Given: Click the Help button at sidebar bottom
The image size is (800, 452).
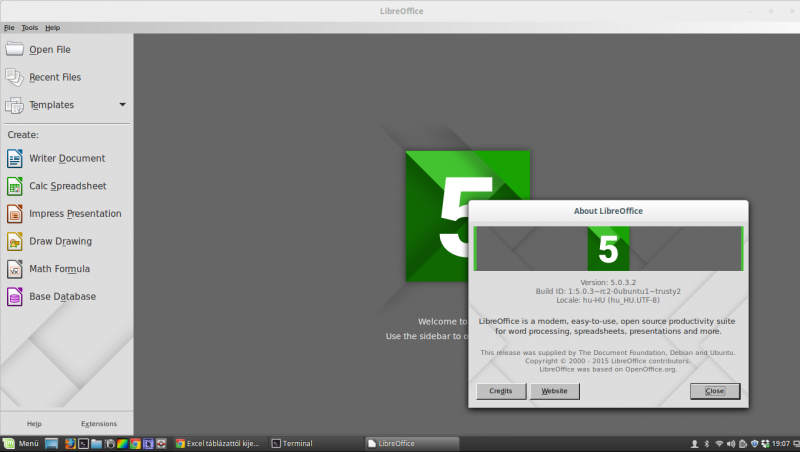Looking at the screenshot, I should point(34,424).
